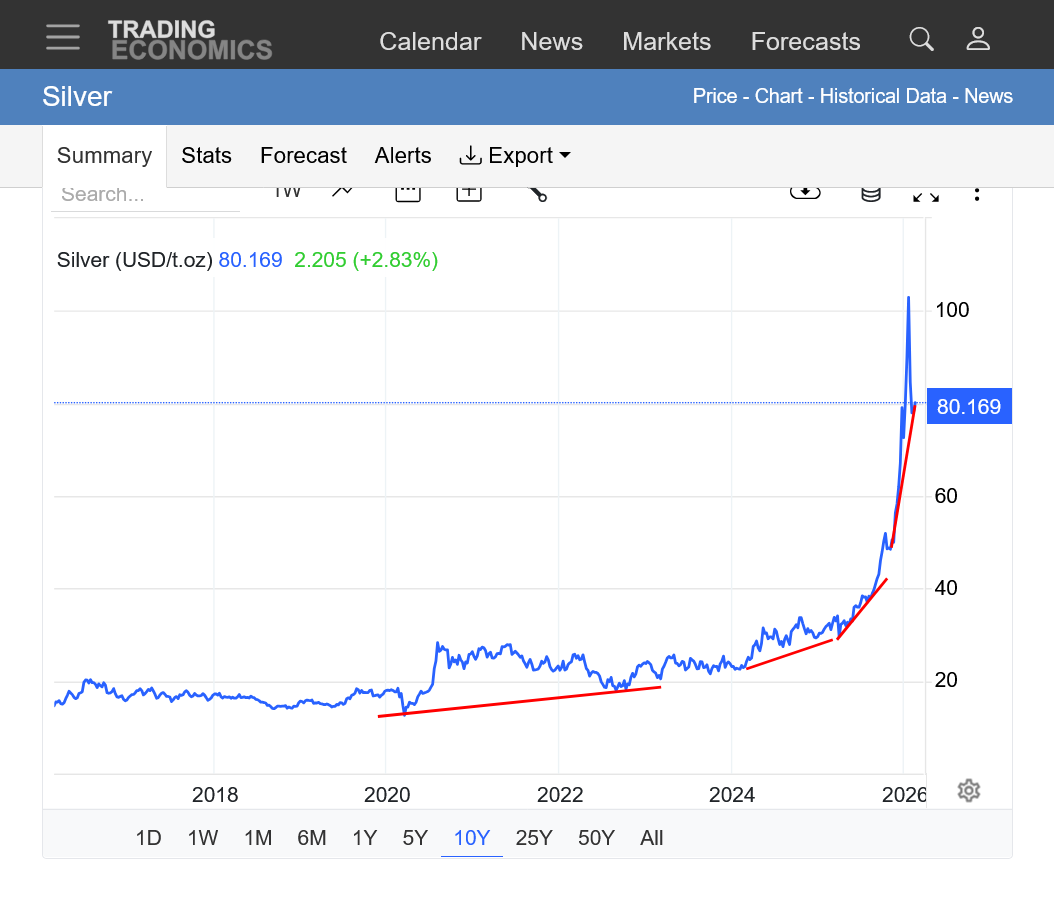Click the cloud download icon
Screen dimensions: 1054x901
click(x=805, y=192)
